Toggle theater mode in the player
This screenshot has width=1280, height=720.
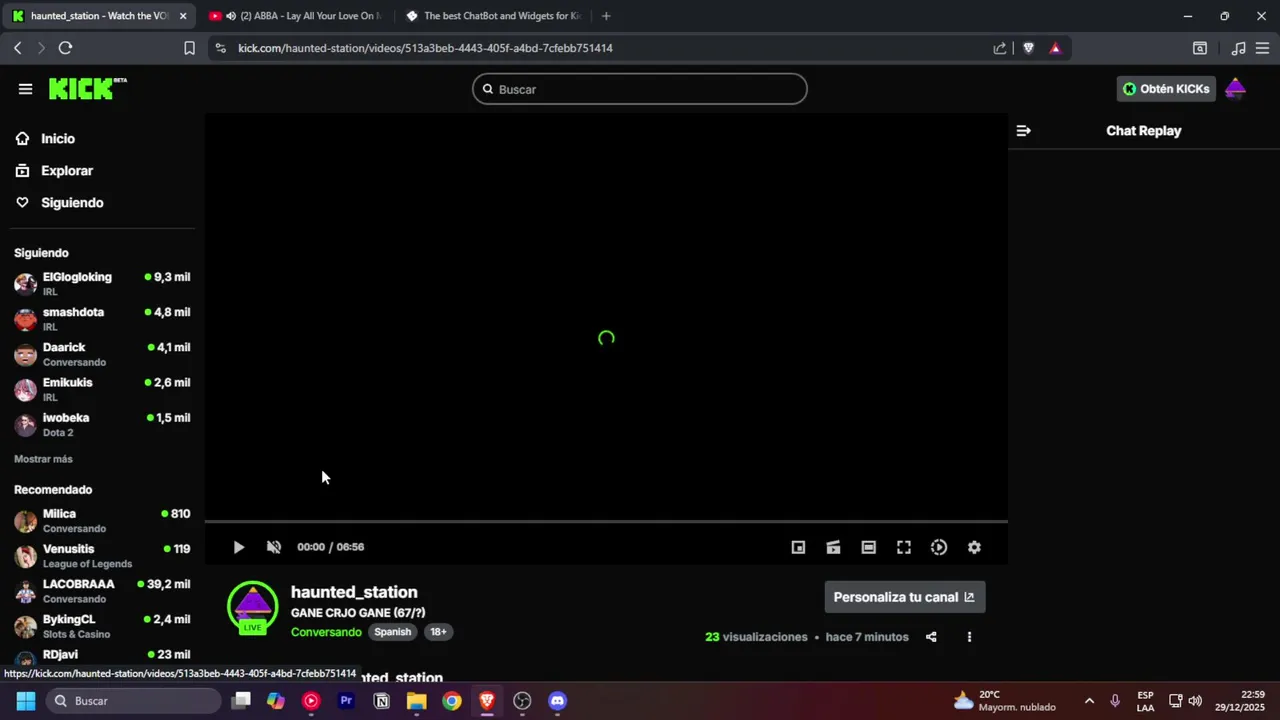pyautogui.click(x=868, y=547)
